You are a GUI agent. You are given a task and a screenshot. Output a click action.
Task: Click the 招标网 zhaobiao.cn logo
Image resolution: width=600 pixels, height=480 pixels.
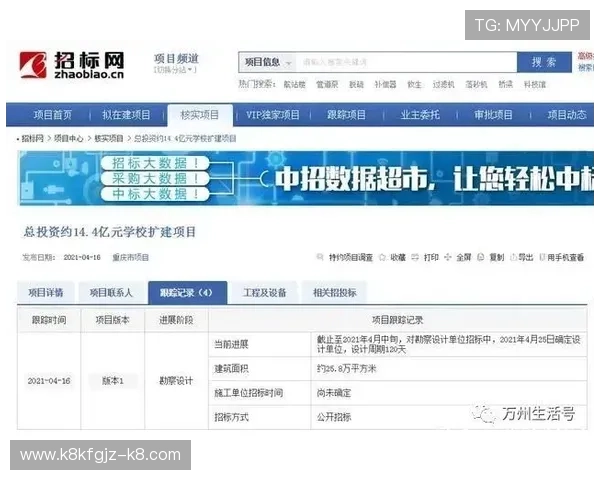pyautogui.click(x=72, y=65)
